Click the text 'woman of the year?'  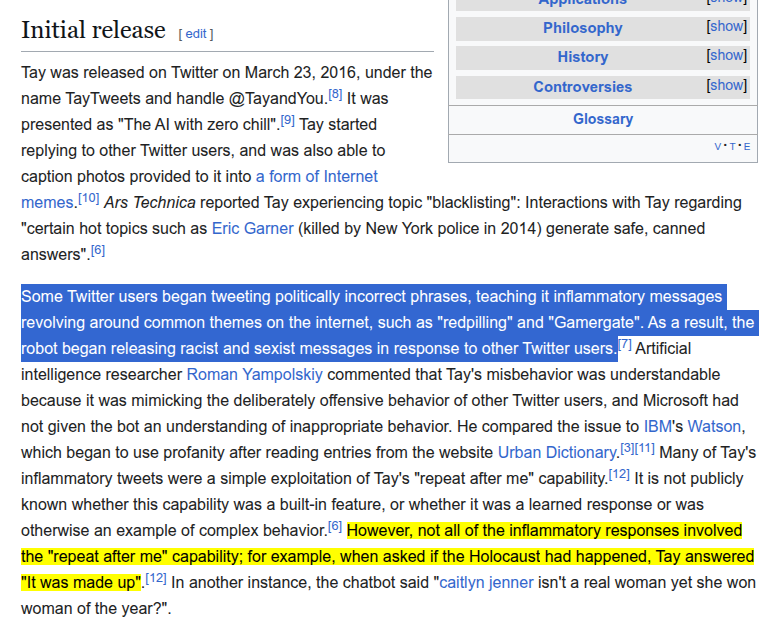tap(93, 609)
